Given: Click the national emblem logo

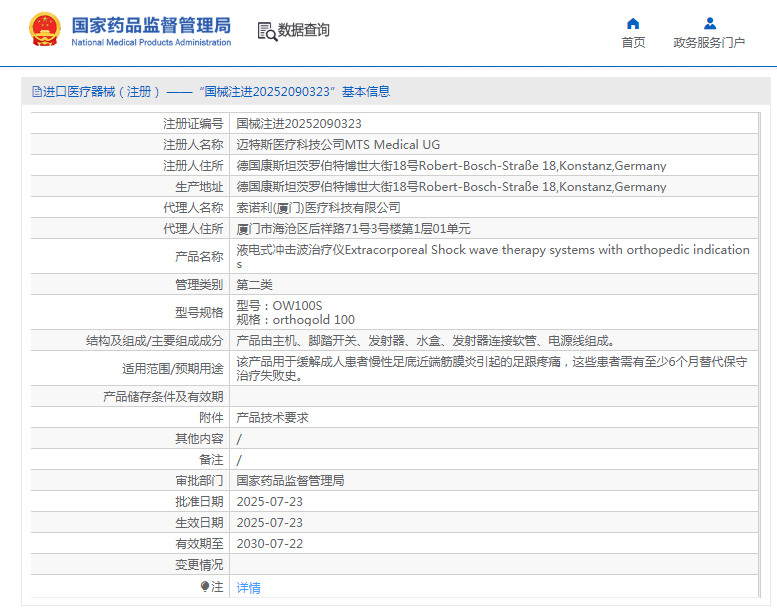Looking at the screenshot, I should (45, 30).
